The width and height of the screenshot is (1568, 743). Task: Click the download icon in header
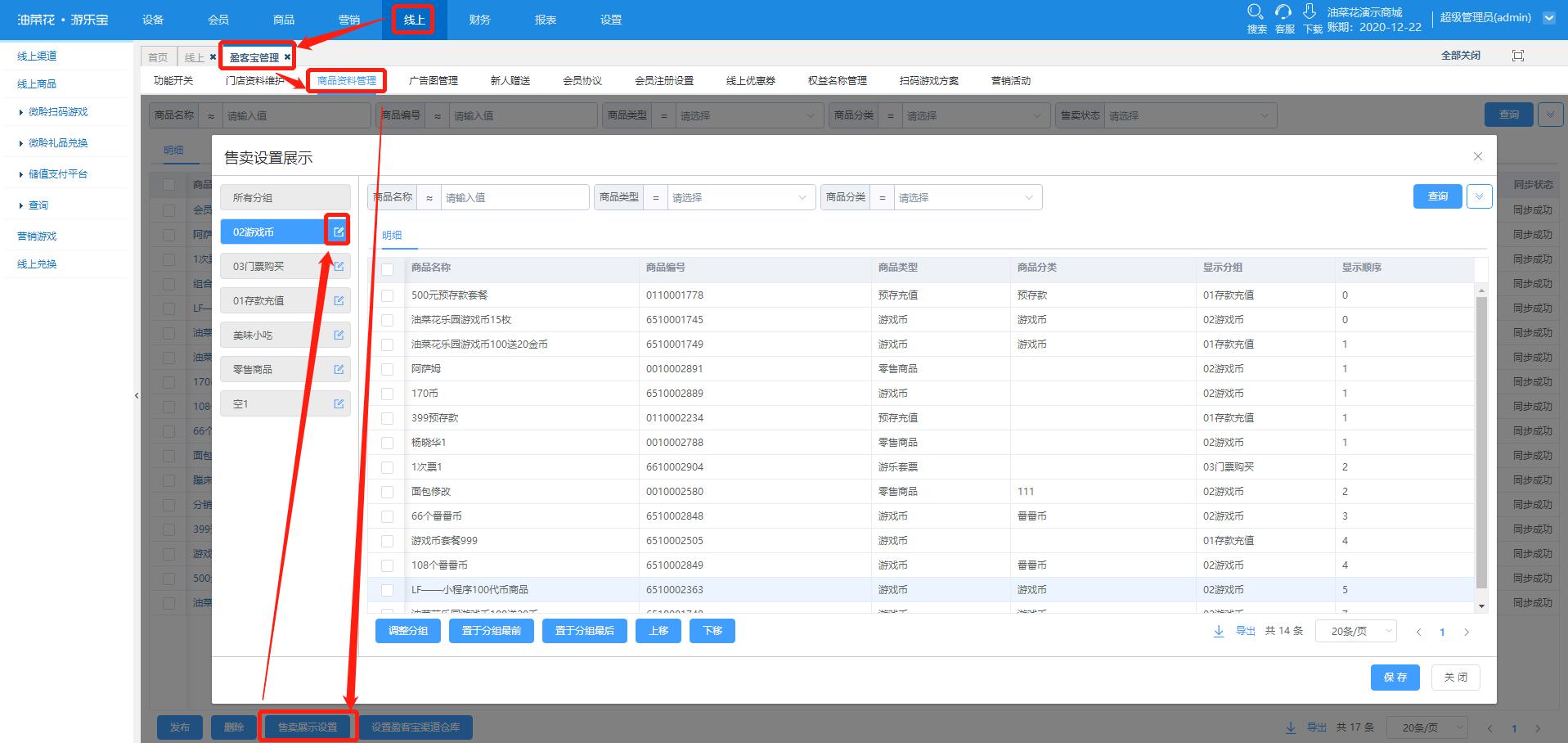pyautogui.click(x=1310, y=11)
